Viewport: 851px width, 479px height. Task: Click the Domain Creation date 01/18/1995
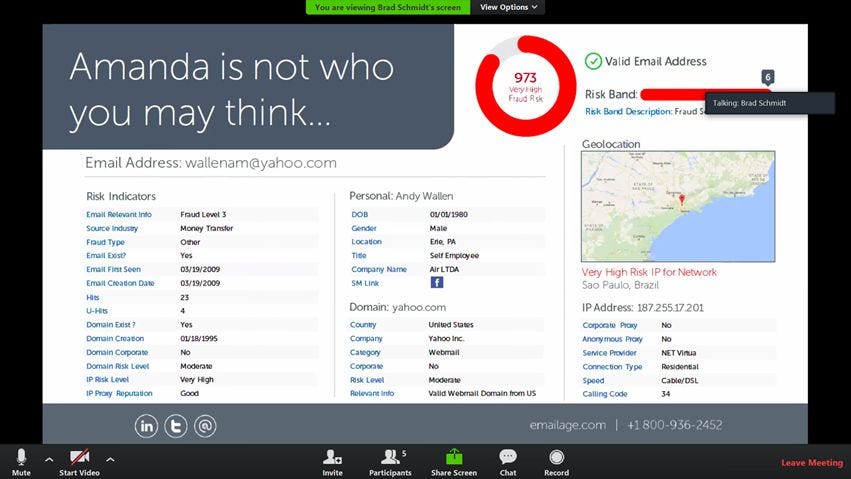pos(199,339)
